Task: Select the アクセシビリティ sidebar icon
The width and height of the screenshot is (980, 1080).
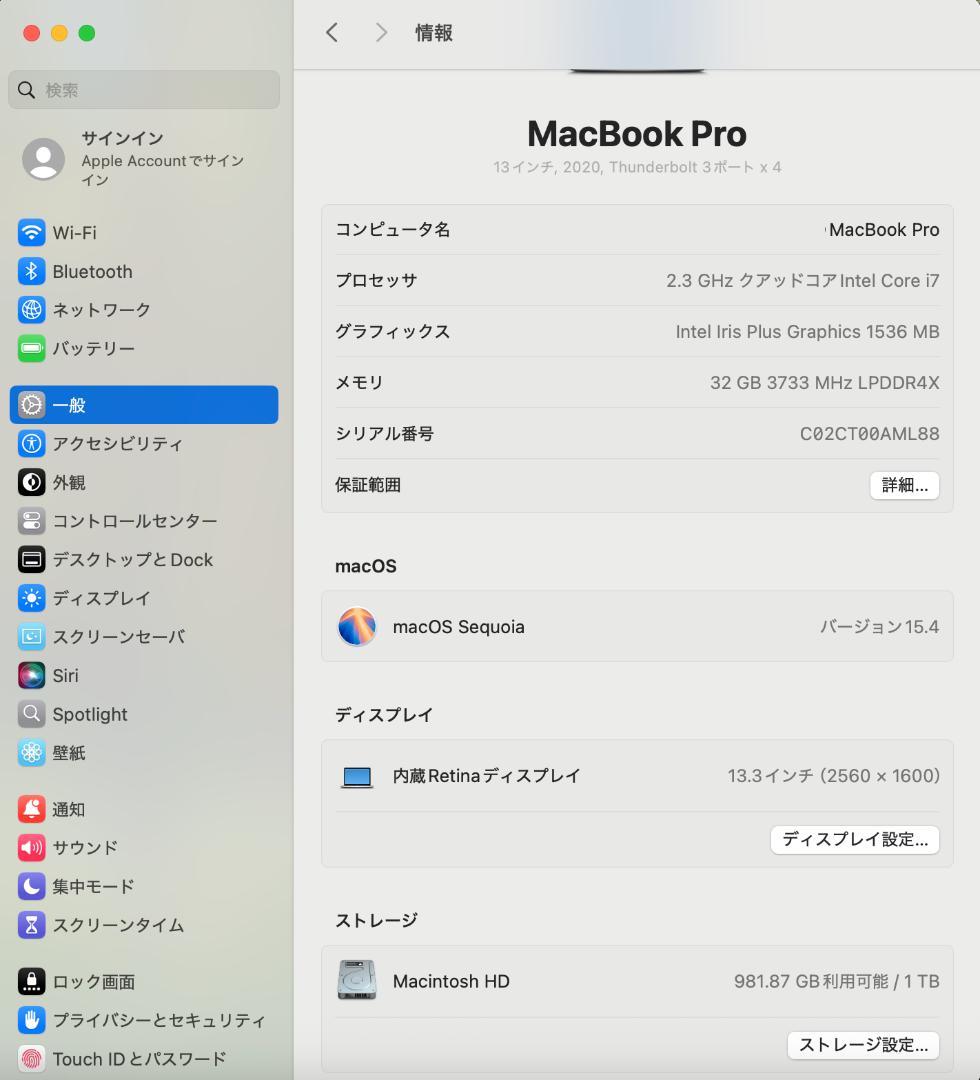Action: (28, 444)
